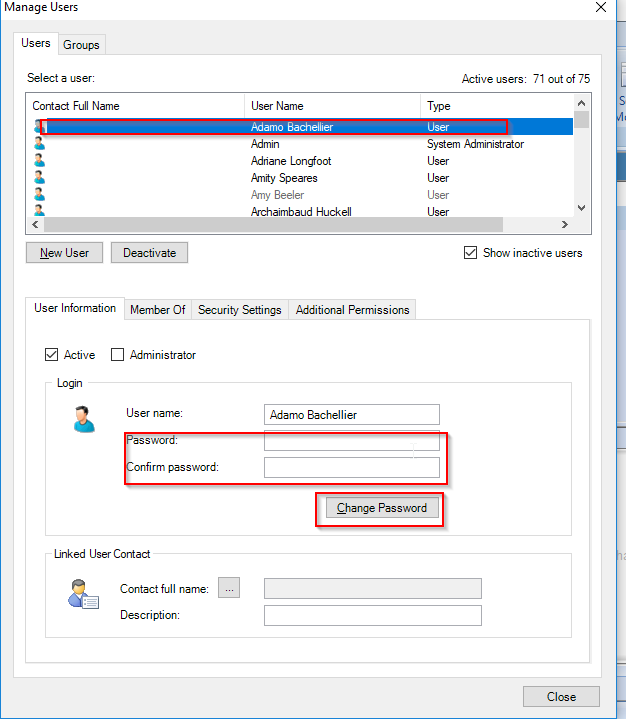This screenshot has width=626, height=719.
Task: Click user list scroll down arrow
Action: 582,208
